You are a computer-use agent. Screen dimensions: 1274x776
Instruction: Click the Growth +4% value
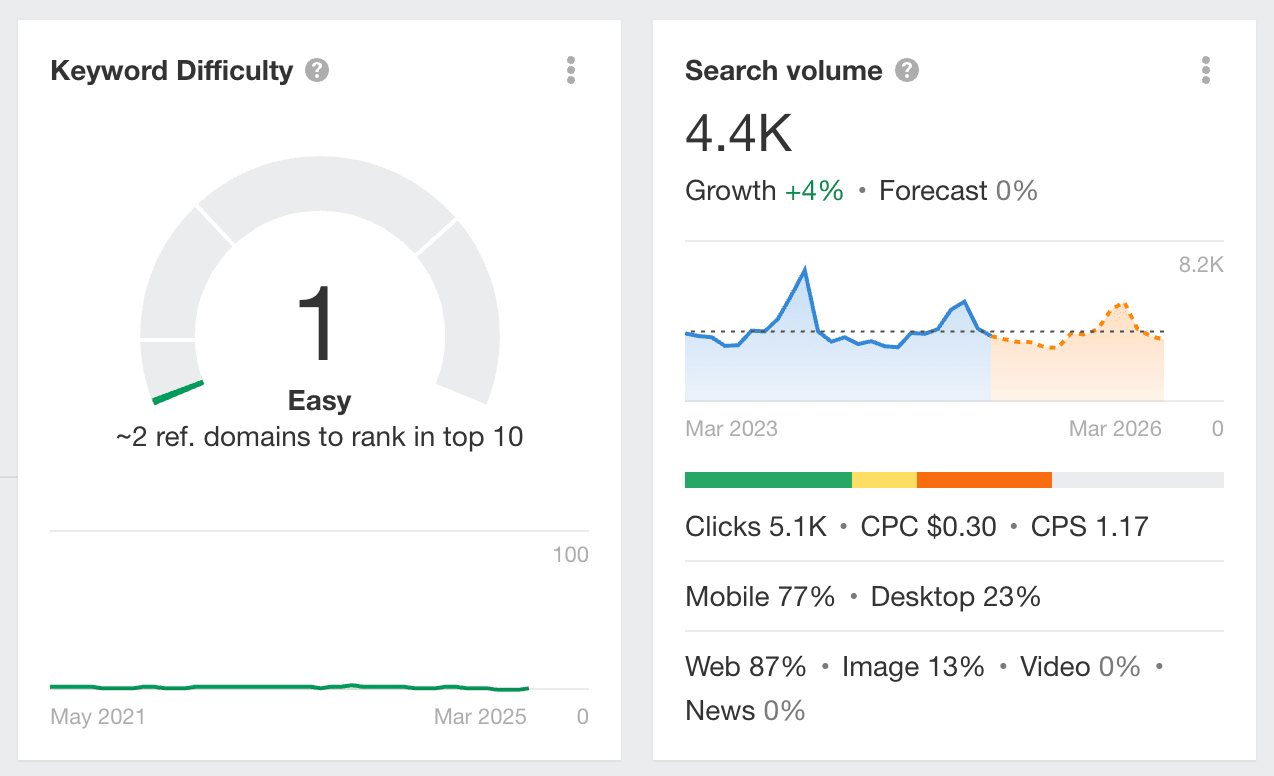(765, 191)
